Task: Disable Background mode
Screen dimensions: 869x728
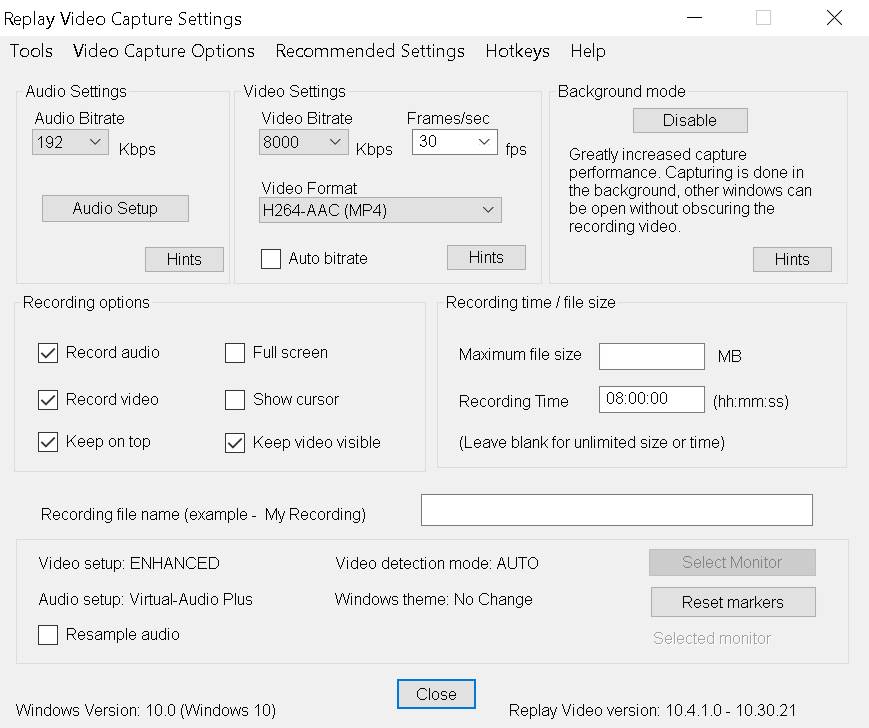Action: 690,120
